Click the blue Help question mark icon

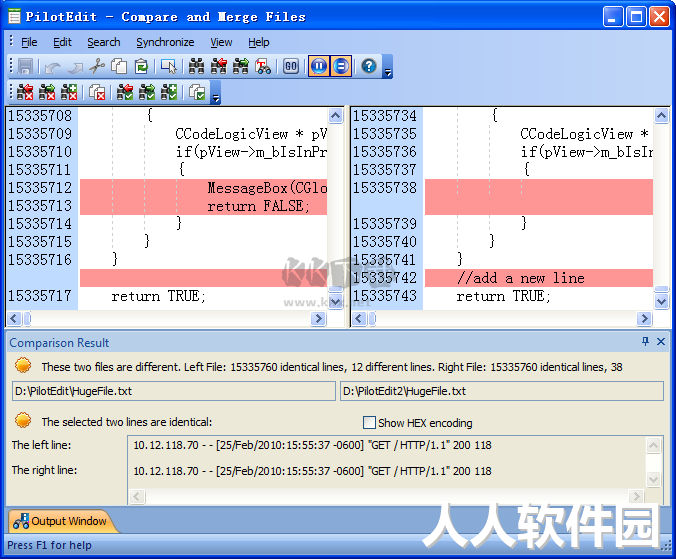[369, 66]
